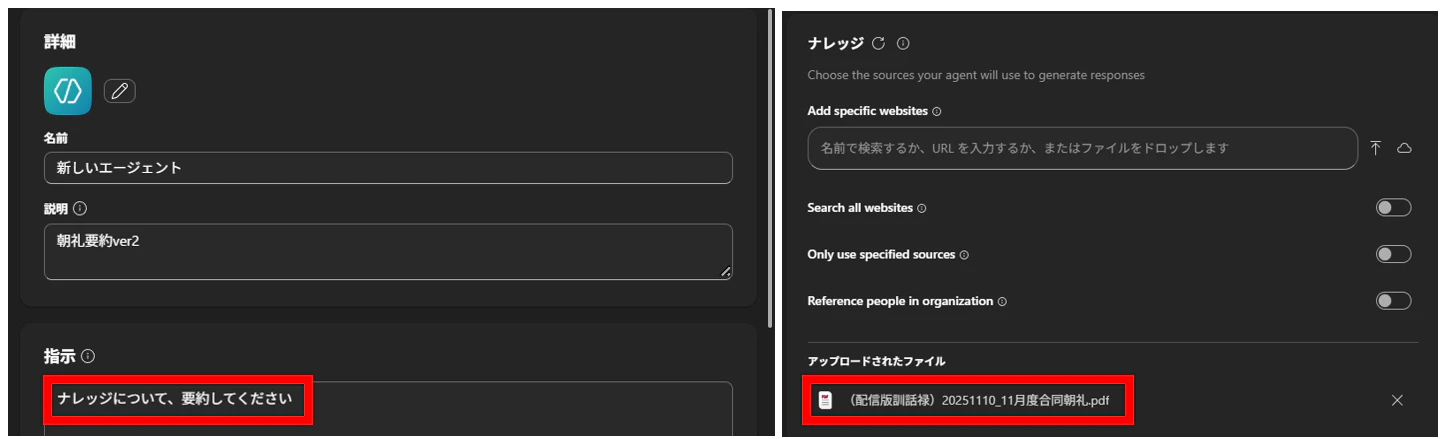The height and width of the screenshot is (439, 1441).
Task: Click the 'Search all websites' label
Action: (x=860, y=208)
